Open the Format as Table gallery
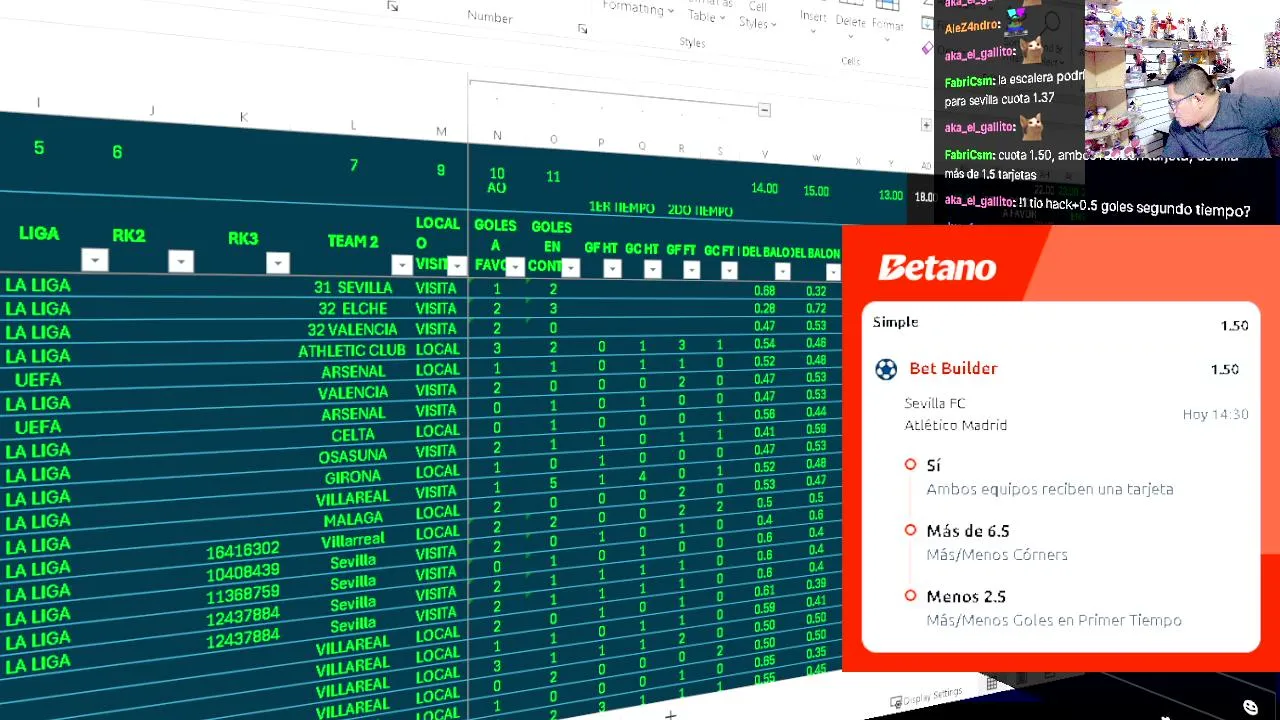This screenshot has height=720, width=1280. [708, 12]
